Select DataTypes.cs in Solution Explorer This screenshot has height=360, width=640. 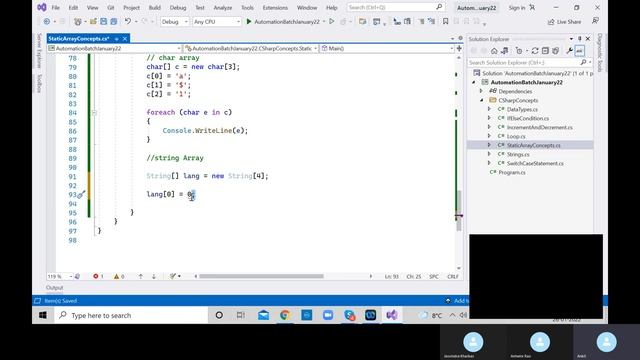click(522, 109)
